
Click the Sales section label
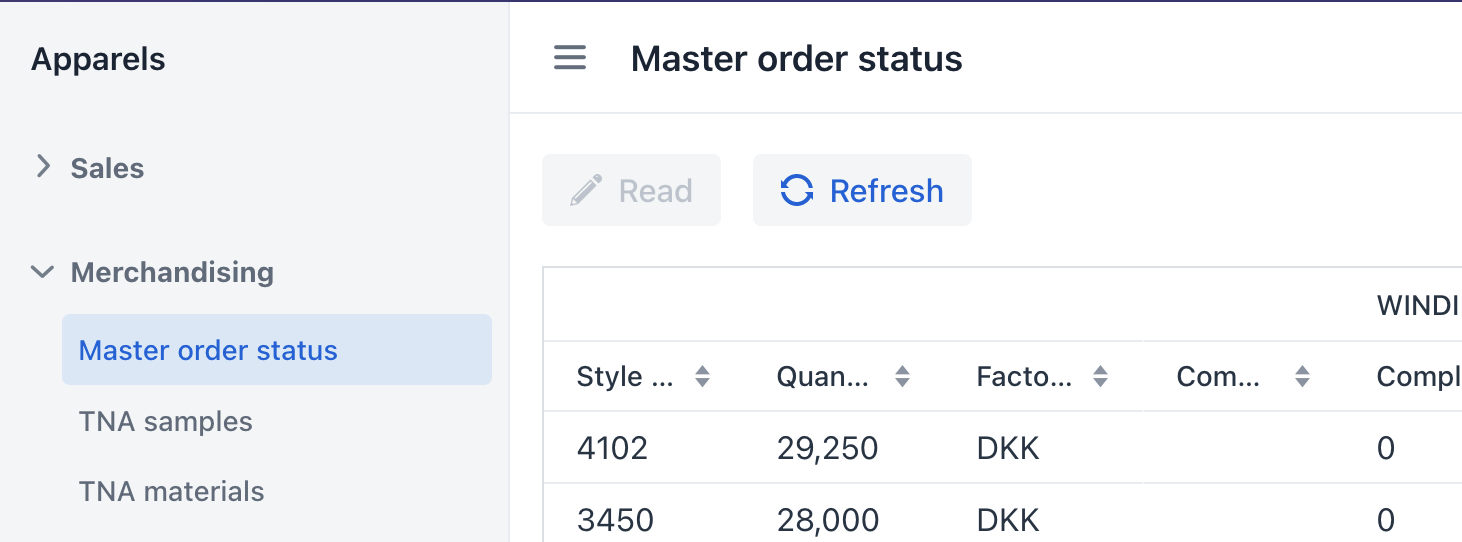tap(107, 168)
